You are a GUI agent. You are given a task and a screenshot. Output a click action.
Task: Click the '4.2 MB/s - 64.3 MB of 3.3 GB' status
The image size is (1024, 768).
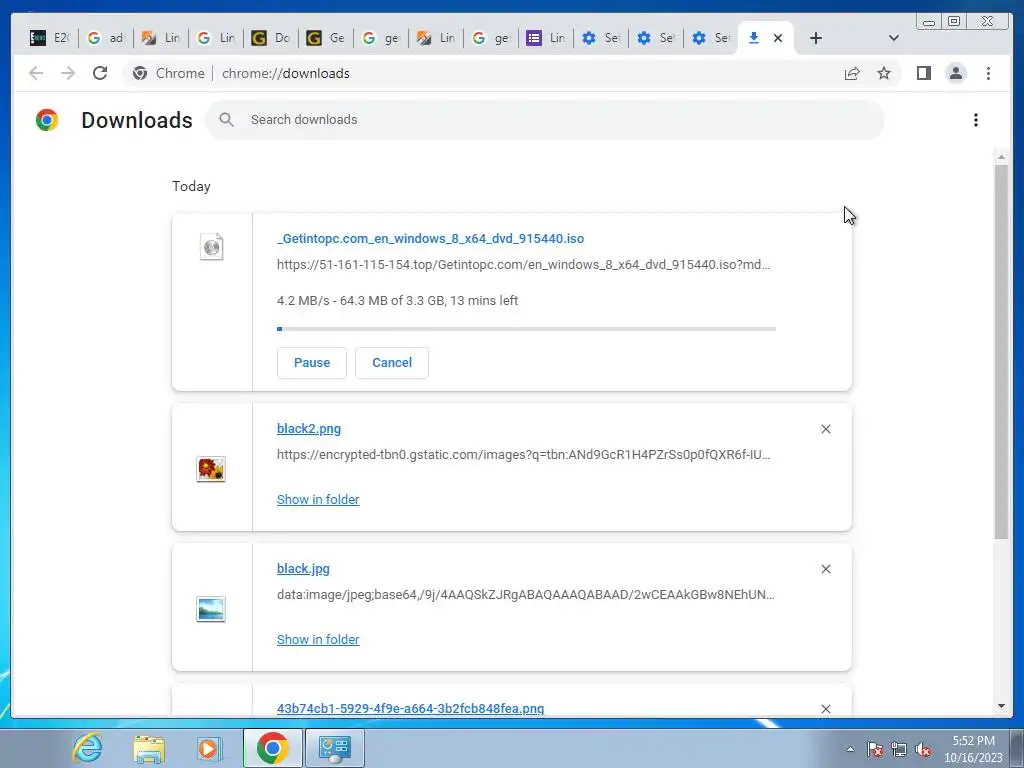point(397,300)
